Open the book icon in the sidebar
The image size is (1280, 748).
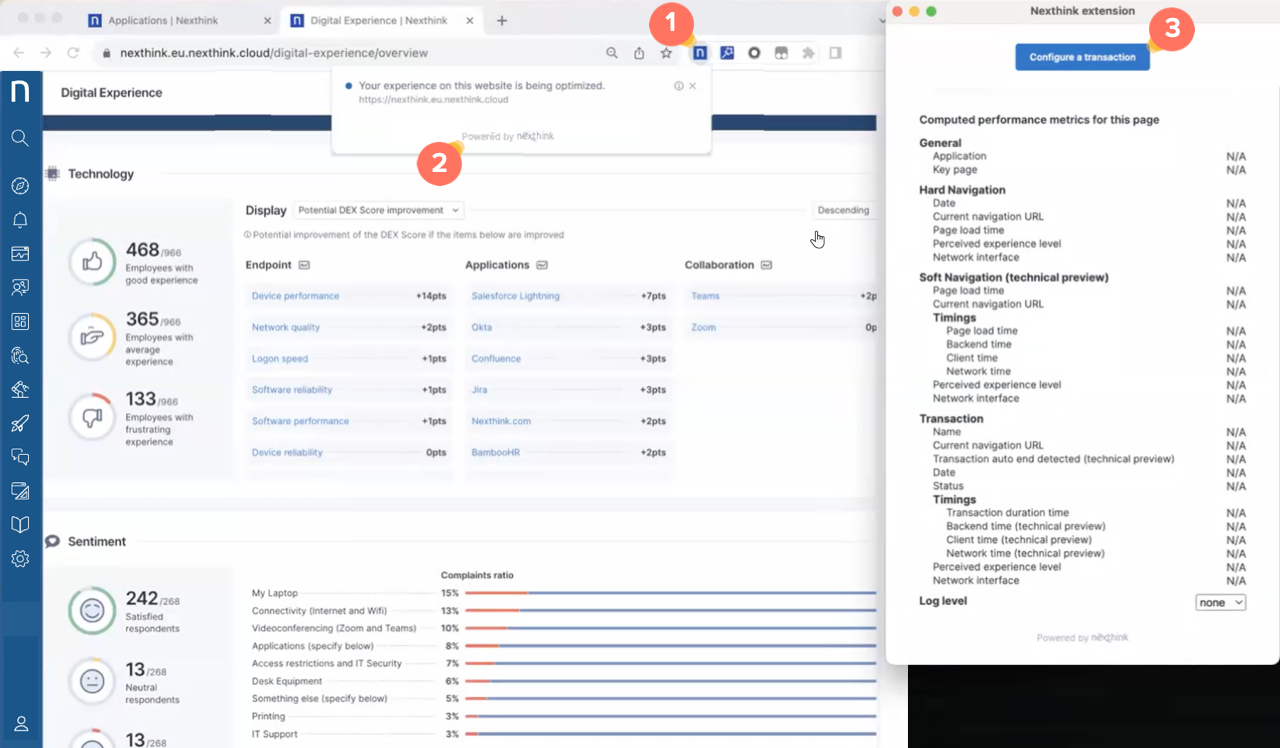pos(20,525)
